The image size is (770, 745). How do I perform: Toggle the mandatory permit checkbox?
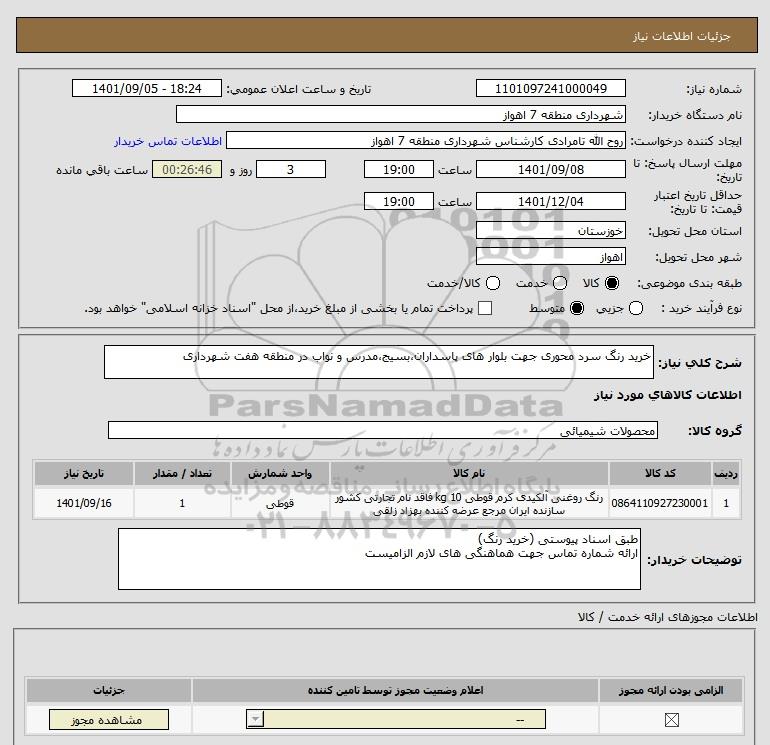pos(671,720)
